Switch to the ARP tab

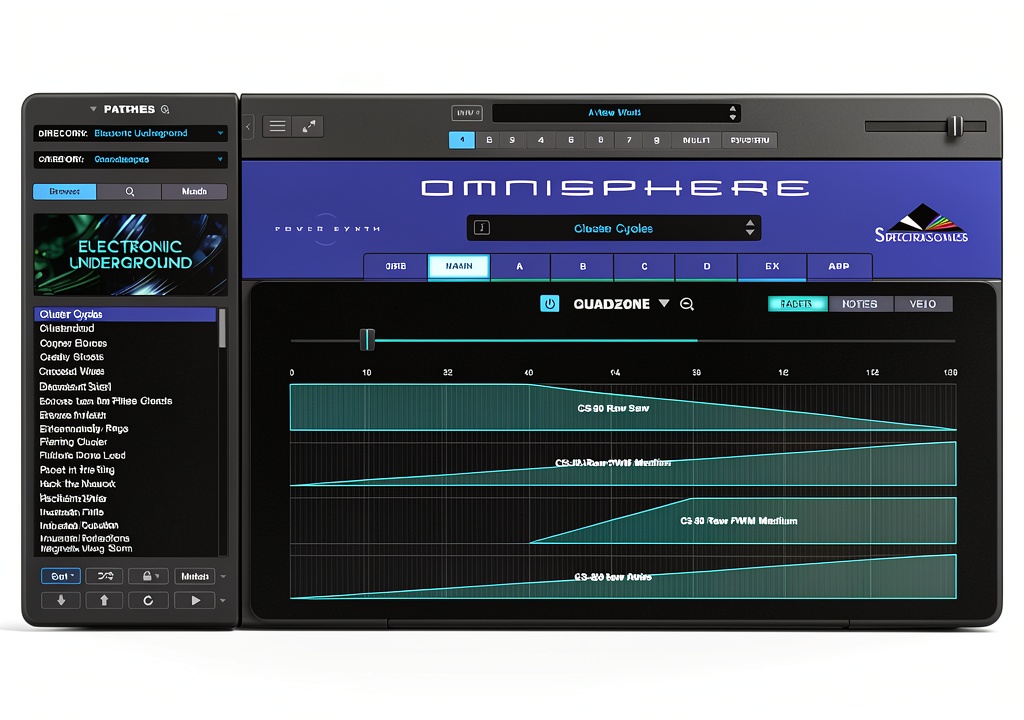click(839, 267)
